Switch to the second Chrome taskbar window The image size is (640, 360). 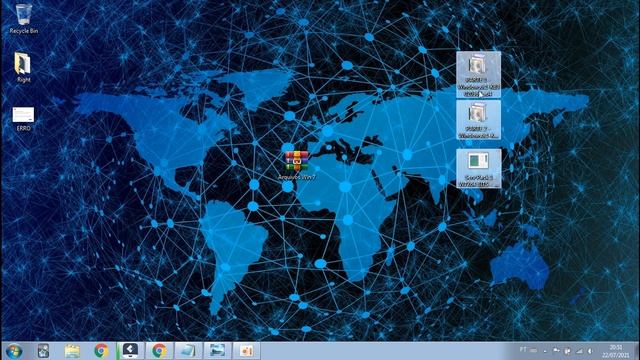point(159,351)
